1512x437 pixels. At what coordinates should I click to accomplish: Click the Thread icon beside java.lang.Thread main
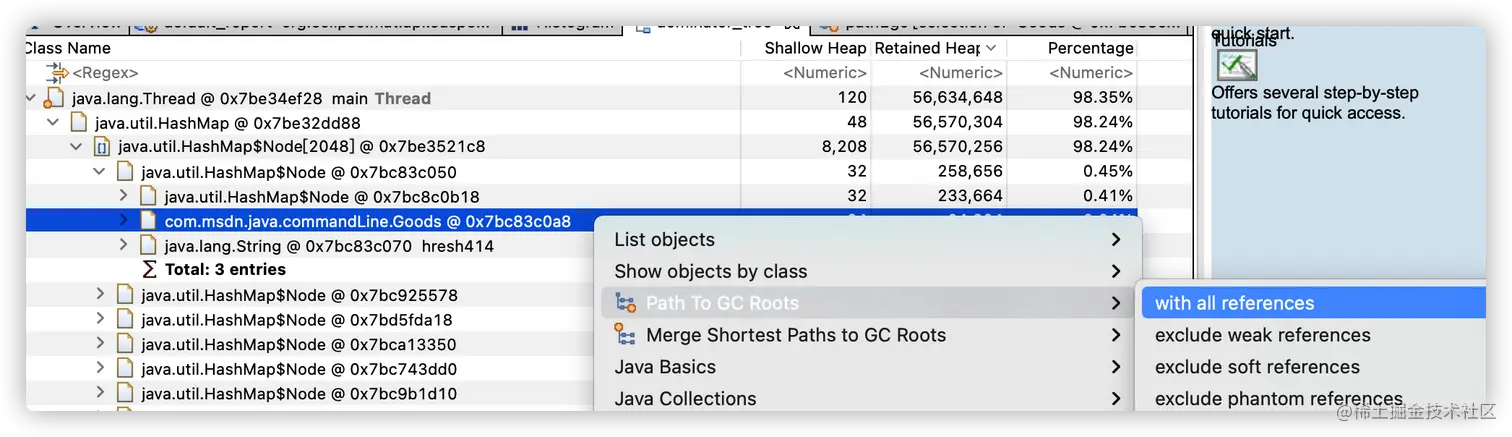point(55,98)
